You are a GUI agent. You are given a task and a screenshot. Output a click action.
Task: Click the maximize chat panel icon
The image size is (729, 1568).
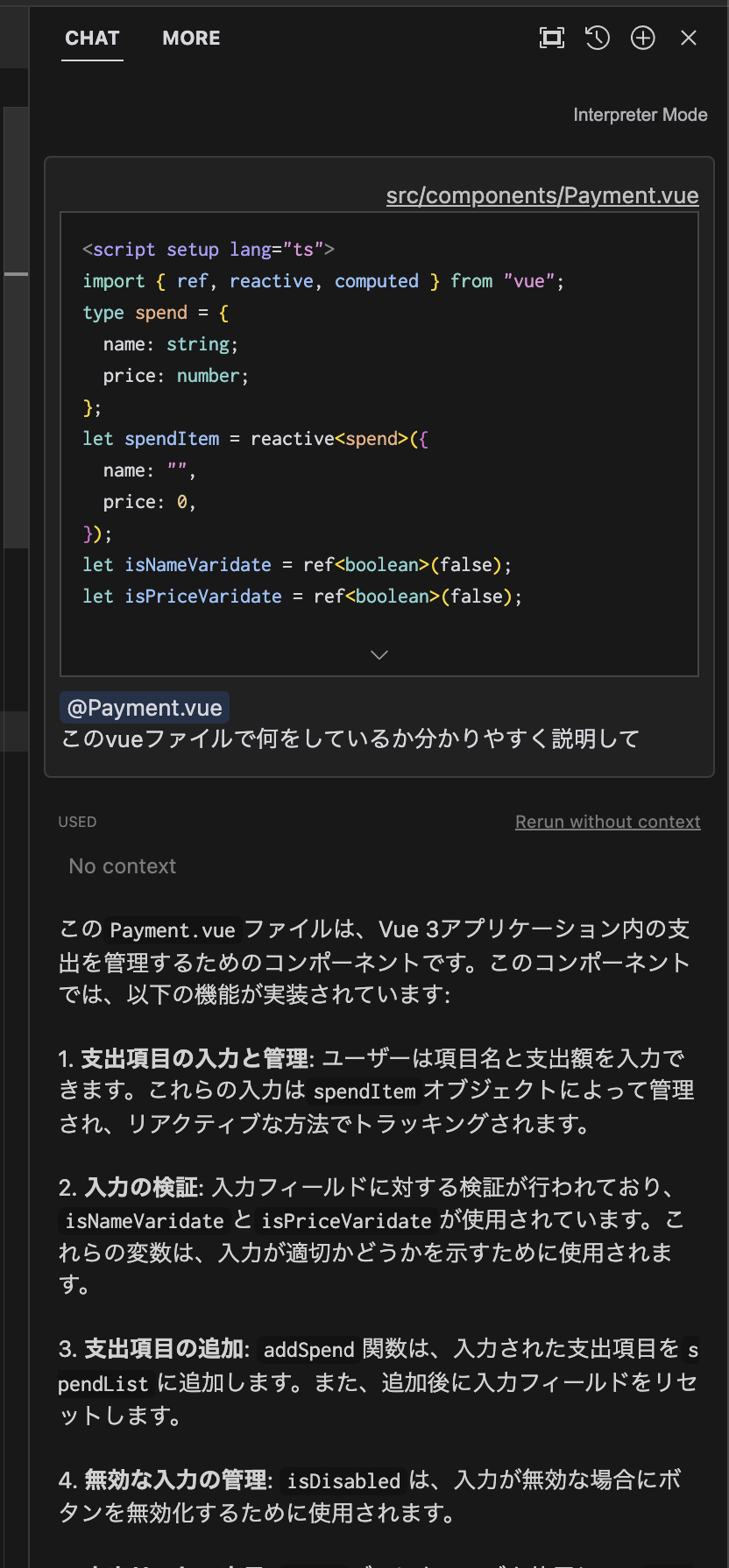pyautogui.click(x=552, y=38)
